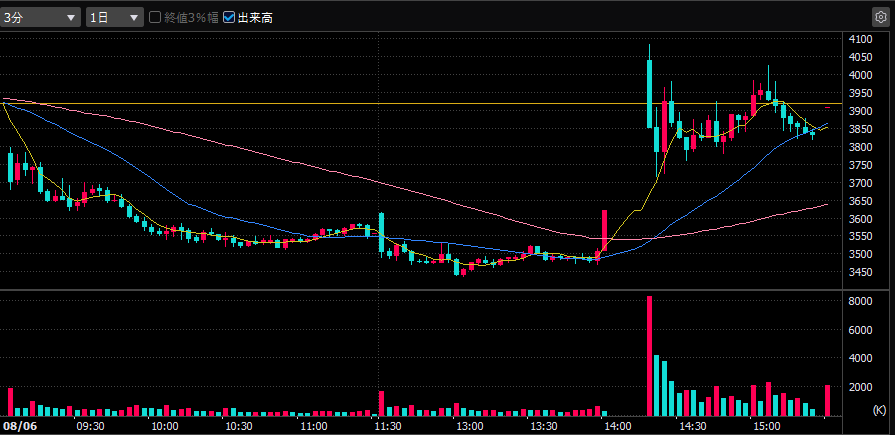
Task: Open the 3分 interval dropdown
Action: (x=40, y=18)
